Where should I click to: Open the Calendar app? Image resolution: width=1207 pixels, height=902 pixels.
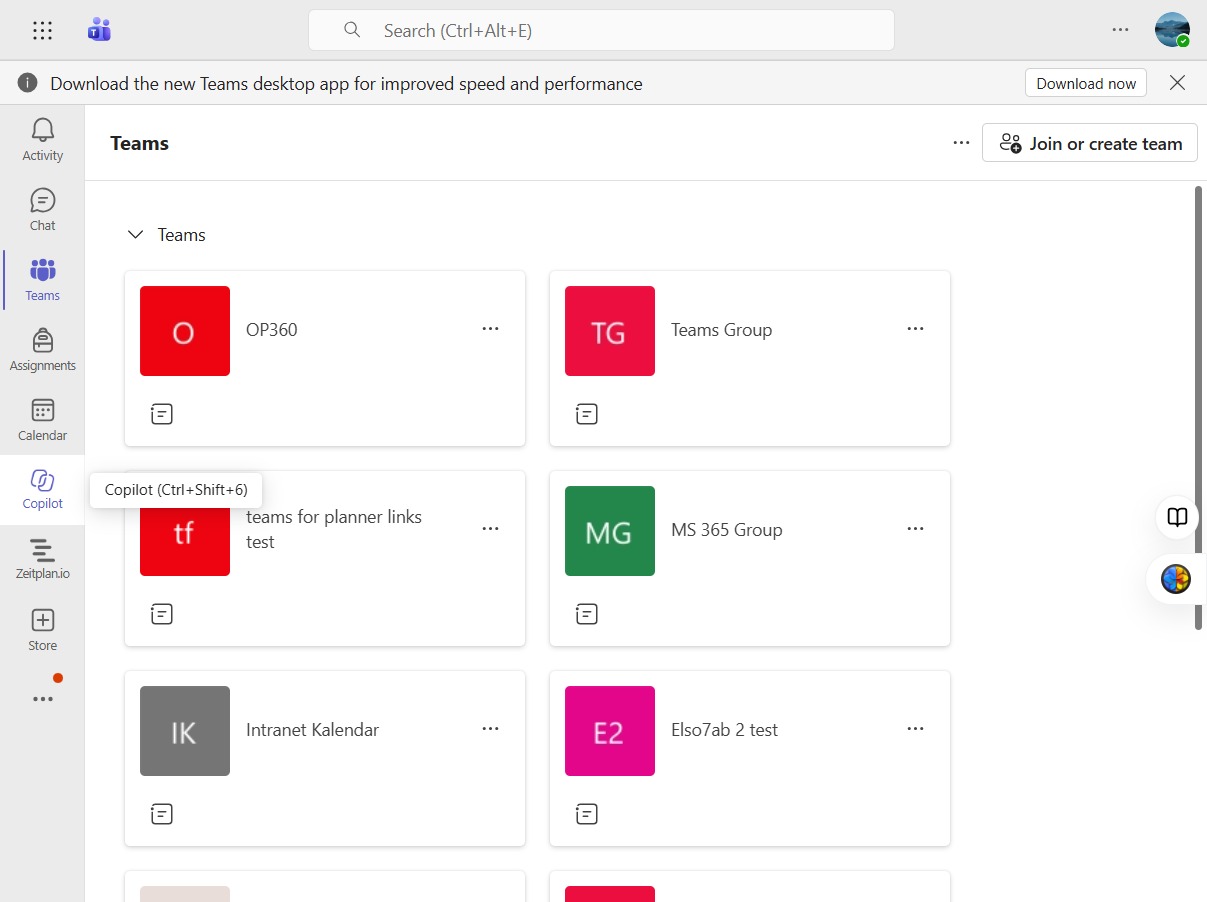(x=42, y=420)
